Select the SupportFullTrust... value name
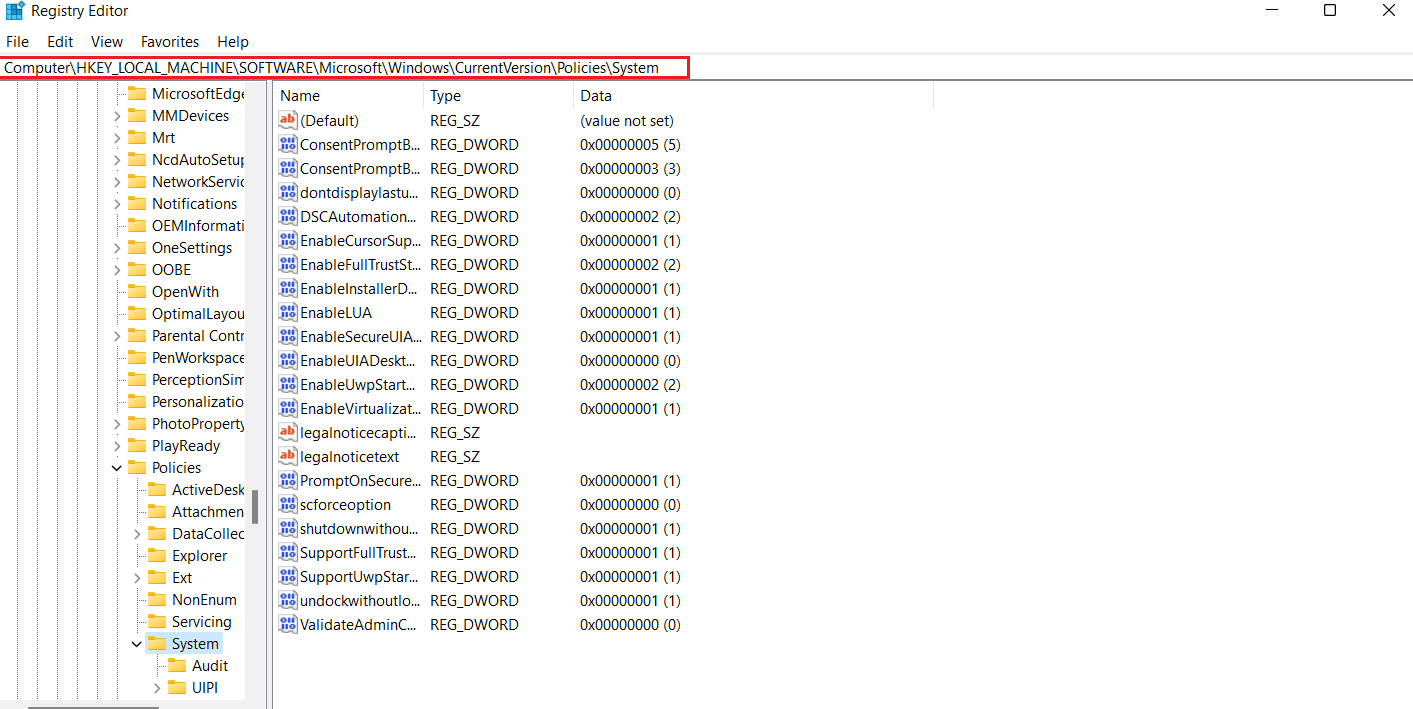1413x709 pixels. pyautogui.click(x=359, y=552)
